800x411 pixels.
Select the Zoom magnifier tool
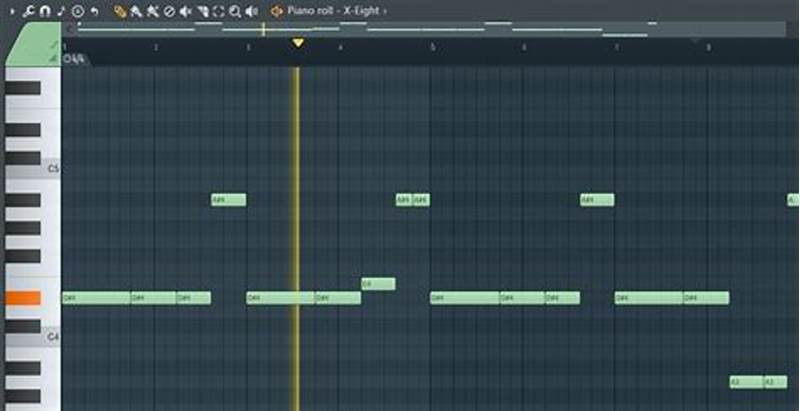[235, 11]
